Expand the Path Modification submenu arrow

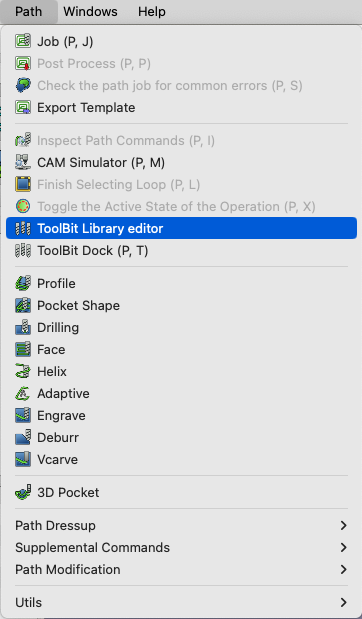(x=343, y=569)
